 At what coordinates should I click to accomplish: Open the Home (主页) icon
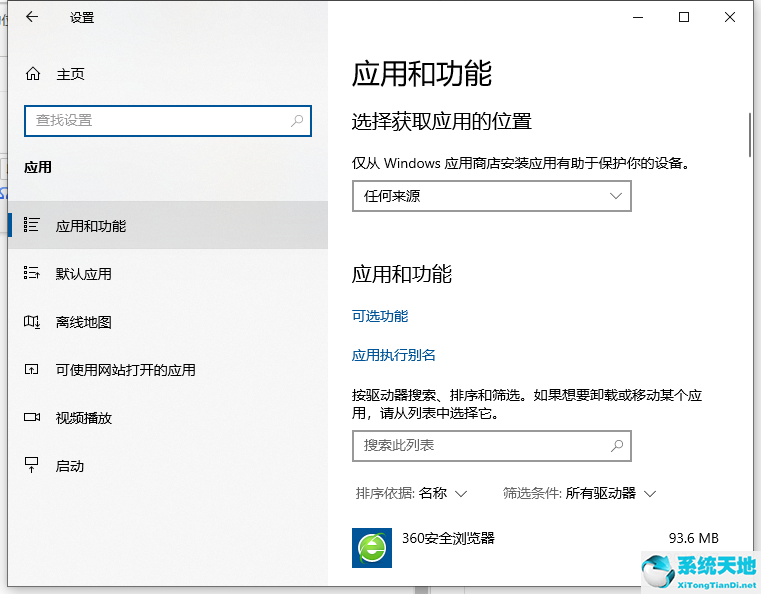(x=33, y=74)
